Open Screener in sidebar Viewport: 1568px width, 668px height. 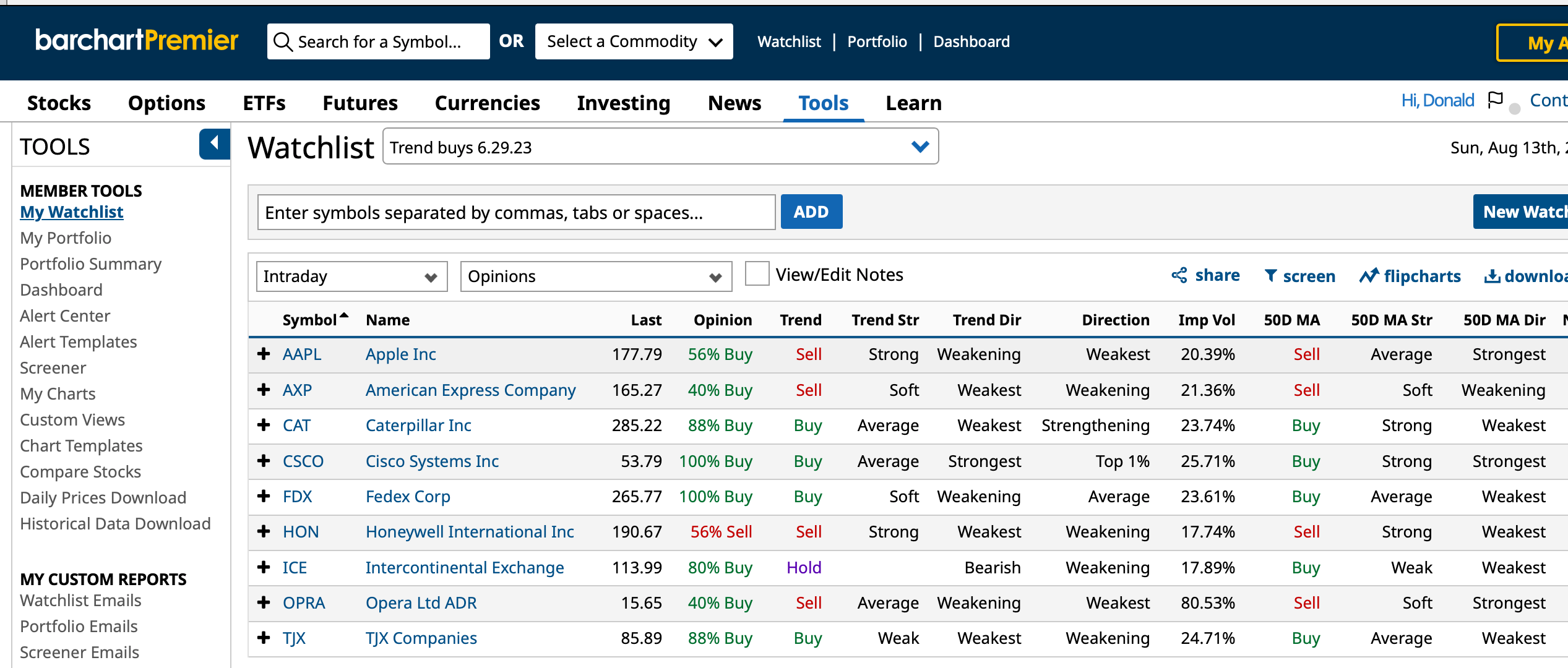click(53, 367)
